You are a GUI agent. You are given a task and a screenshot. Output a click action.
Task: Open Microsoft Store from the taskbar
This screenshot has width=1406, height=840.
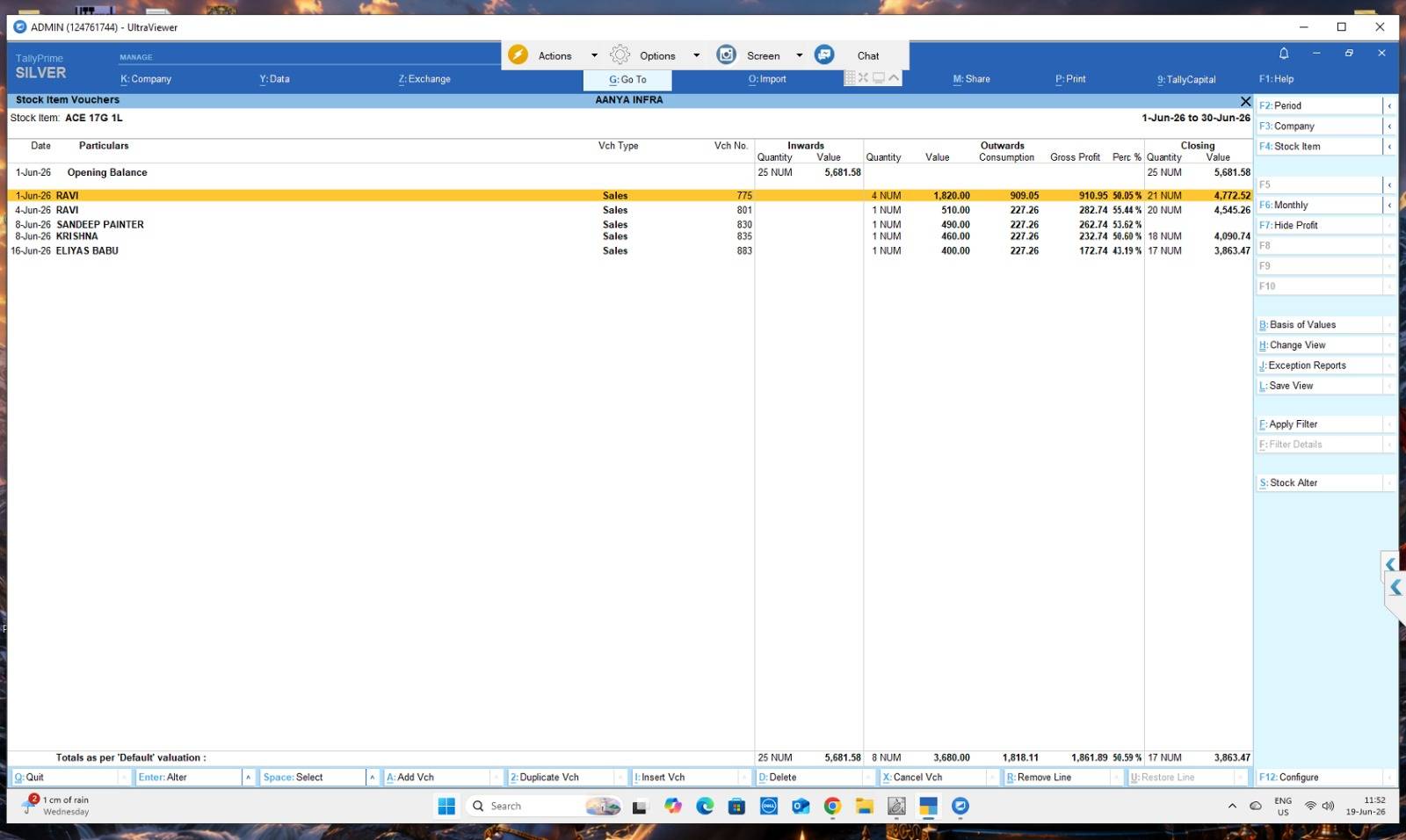click(737, 806)
